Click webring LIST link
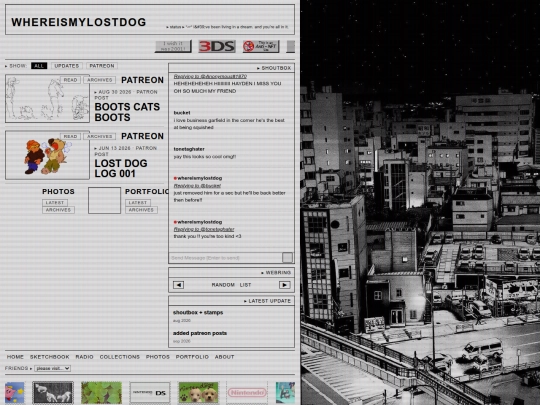This screenshot has width=540, height=405. [245, 285]
